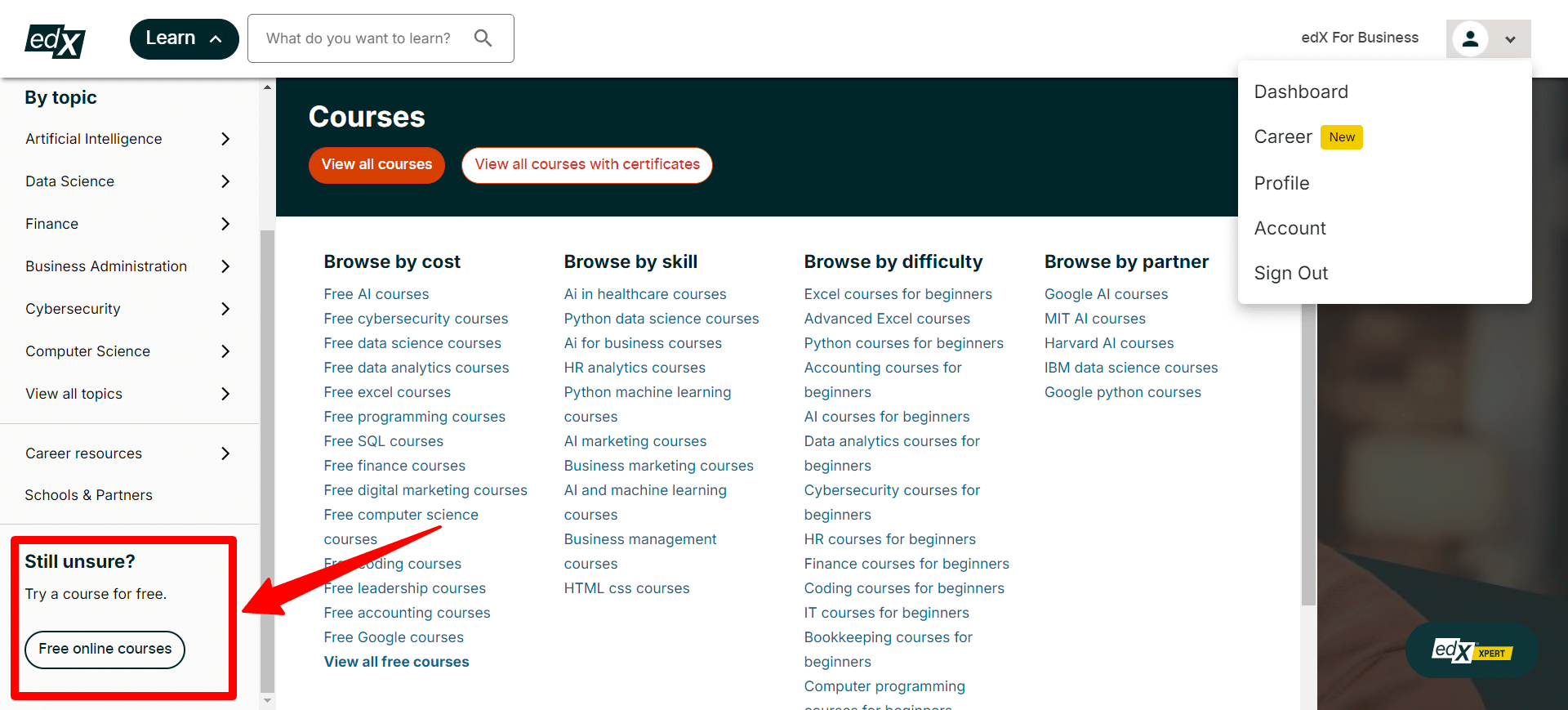Open Profile from account menu
Image resolution: width=1568 pixels, height=710 pixels.
(x=1281, y=183)
